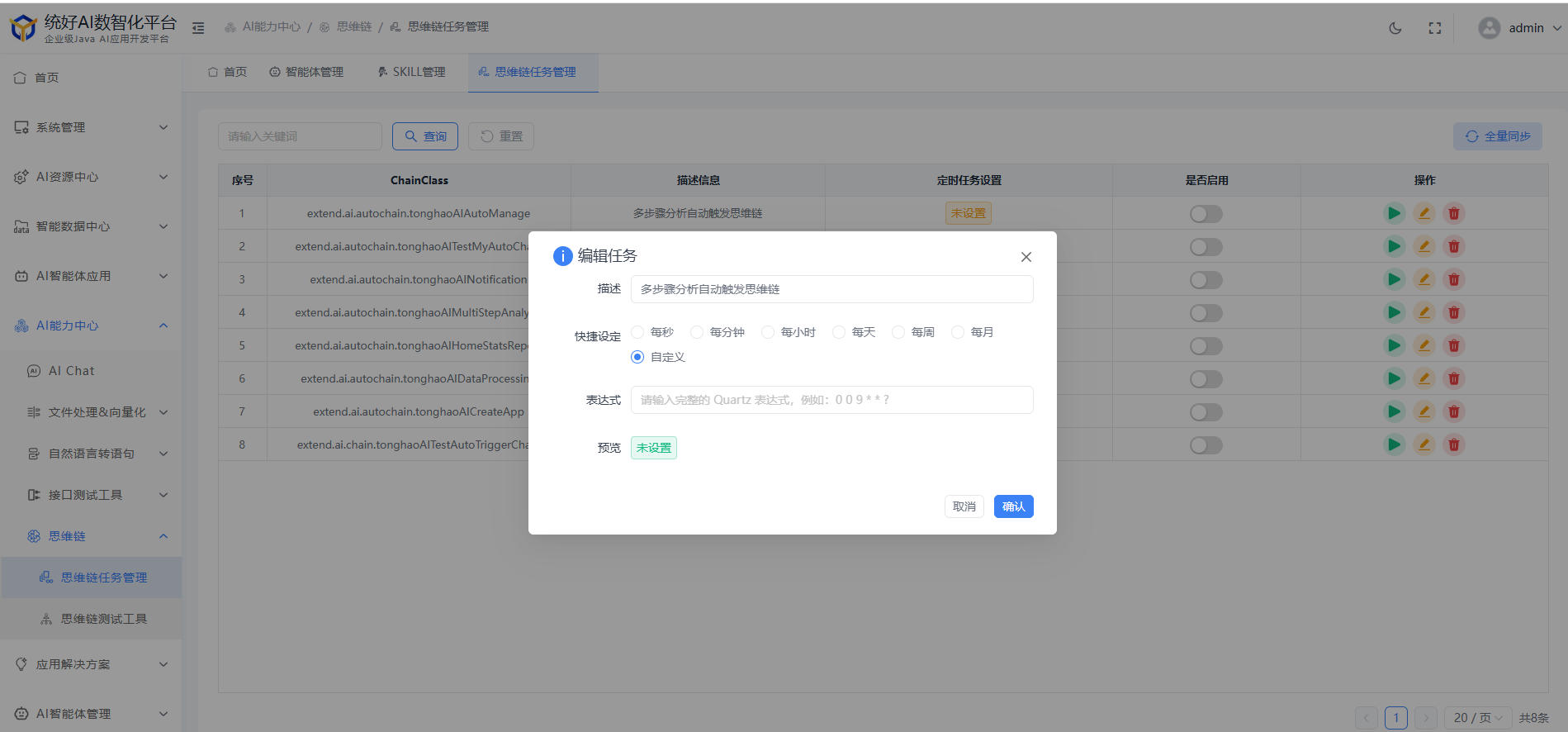Enter fullscreen mode

click(x=1435, y=28)
